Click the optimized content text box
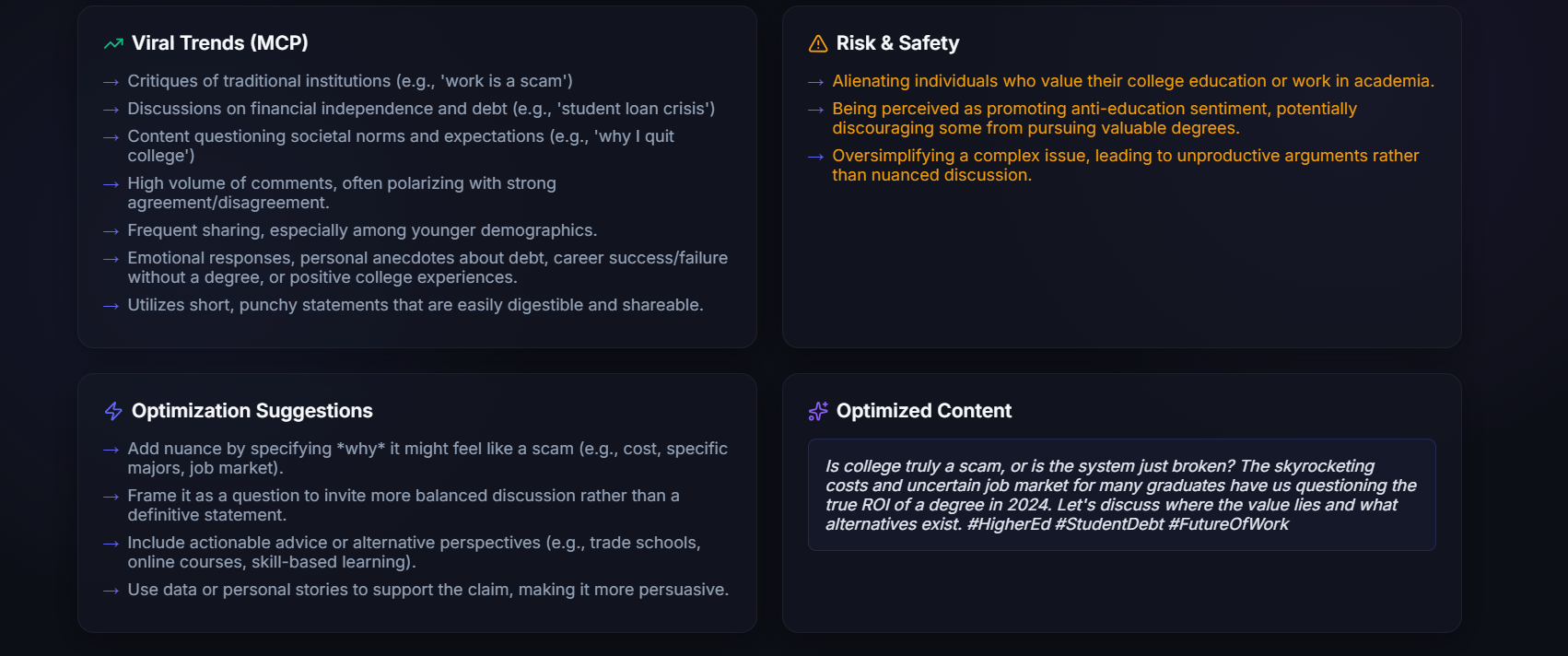Screen dimensions: 1568x656 point(1121,495)
